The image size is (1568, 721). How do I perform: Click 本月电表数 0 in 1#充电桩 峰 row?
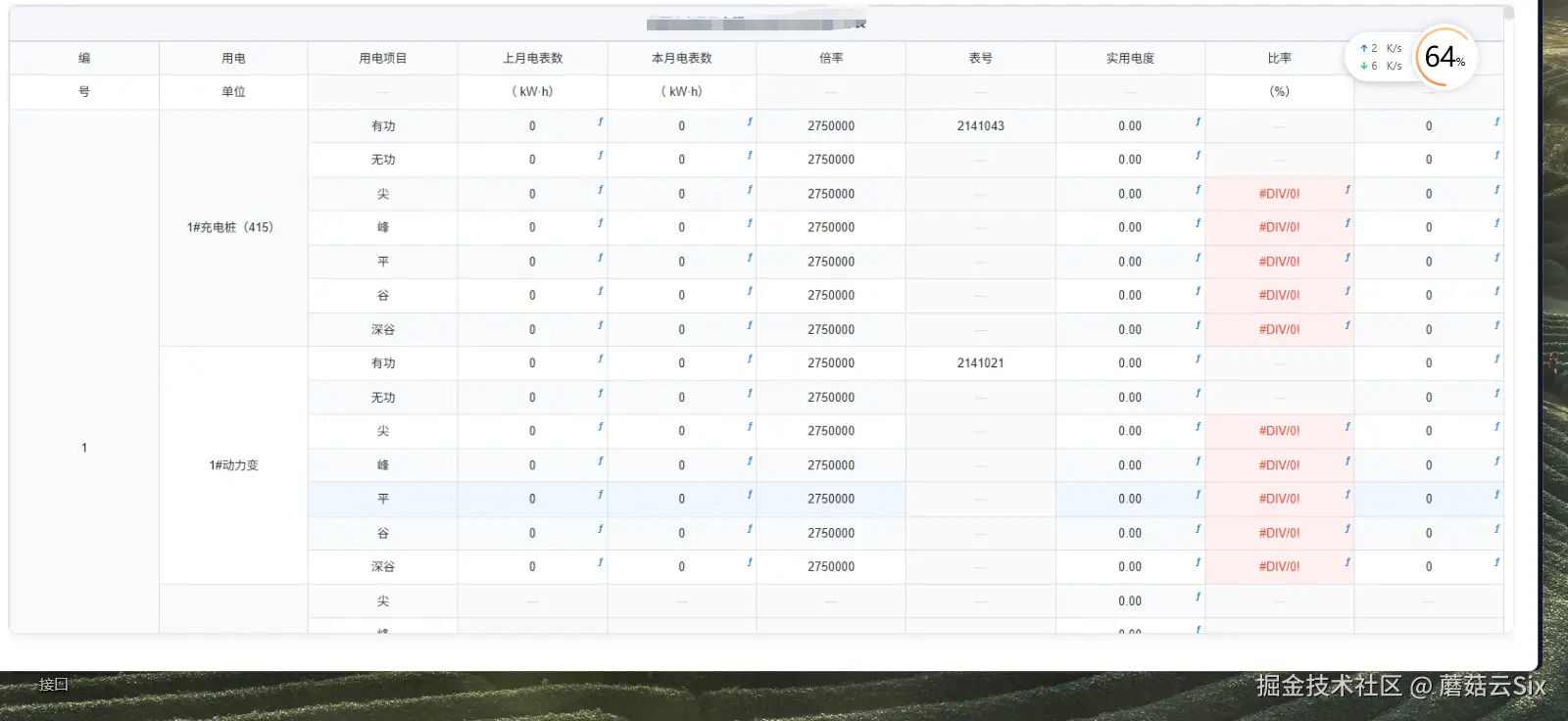pos(682,227)
